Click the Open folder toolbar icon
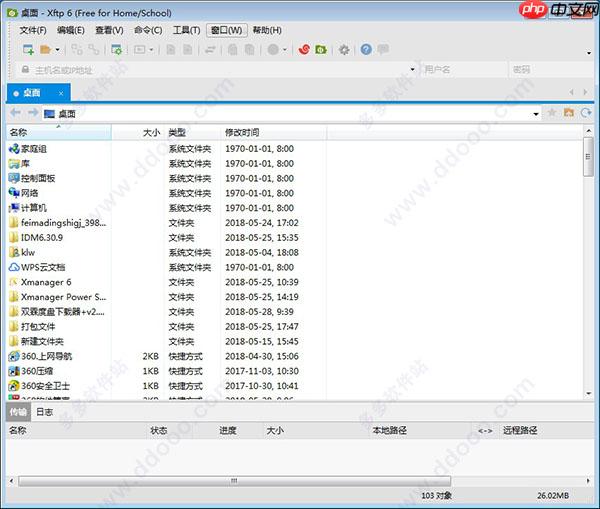The height and width of the screenshot is (509, 600). click(46, 50)
